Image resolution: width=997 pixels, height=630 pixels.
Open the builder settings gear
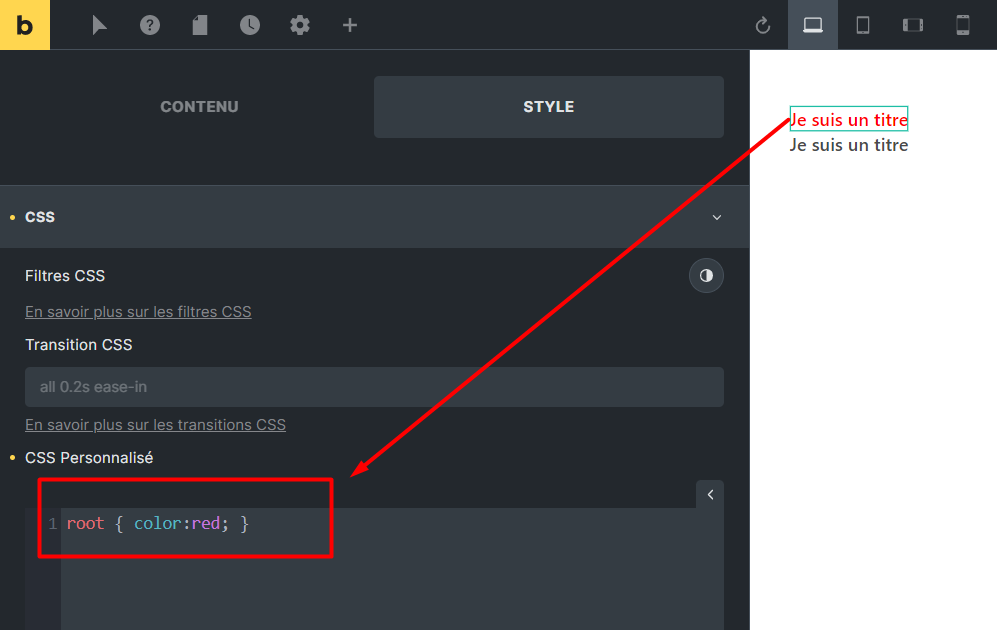(300, 25)
